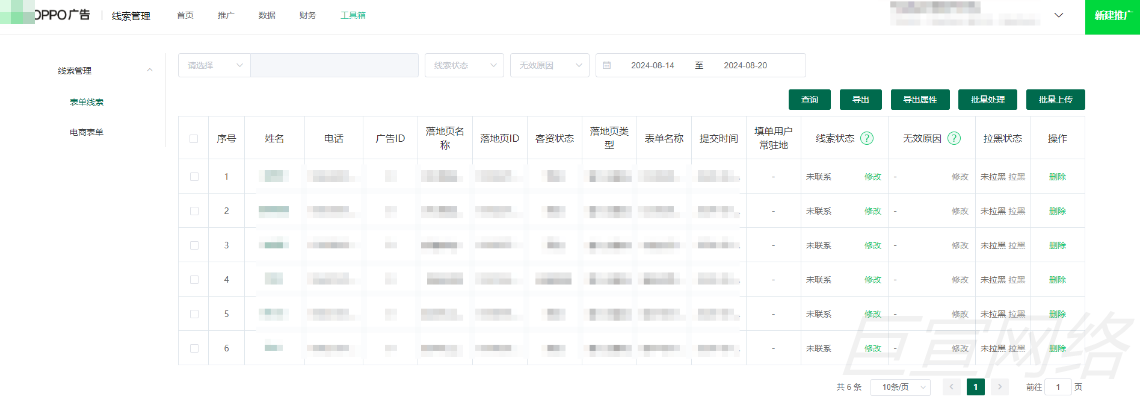Screen dimensions: 1143x399
Task: Click 删除 in row 6
Action: pos(1057,348)
